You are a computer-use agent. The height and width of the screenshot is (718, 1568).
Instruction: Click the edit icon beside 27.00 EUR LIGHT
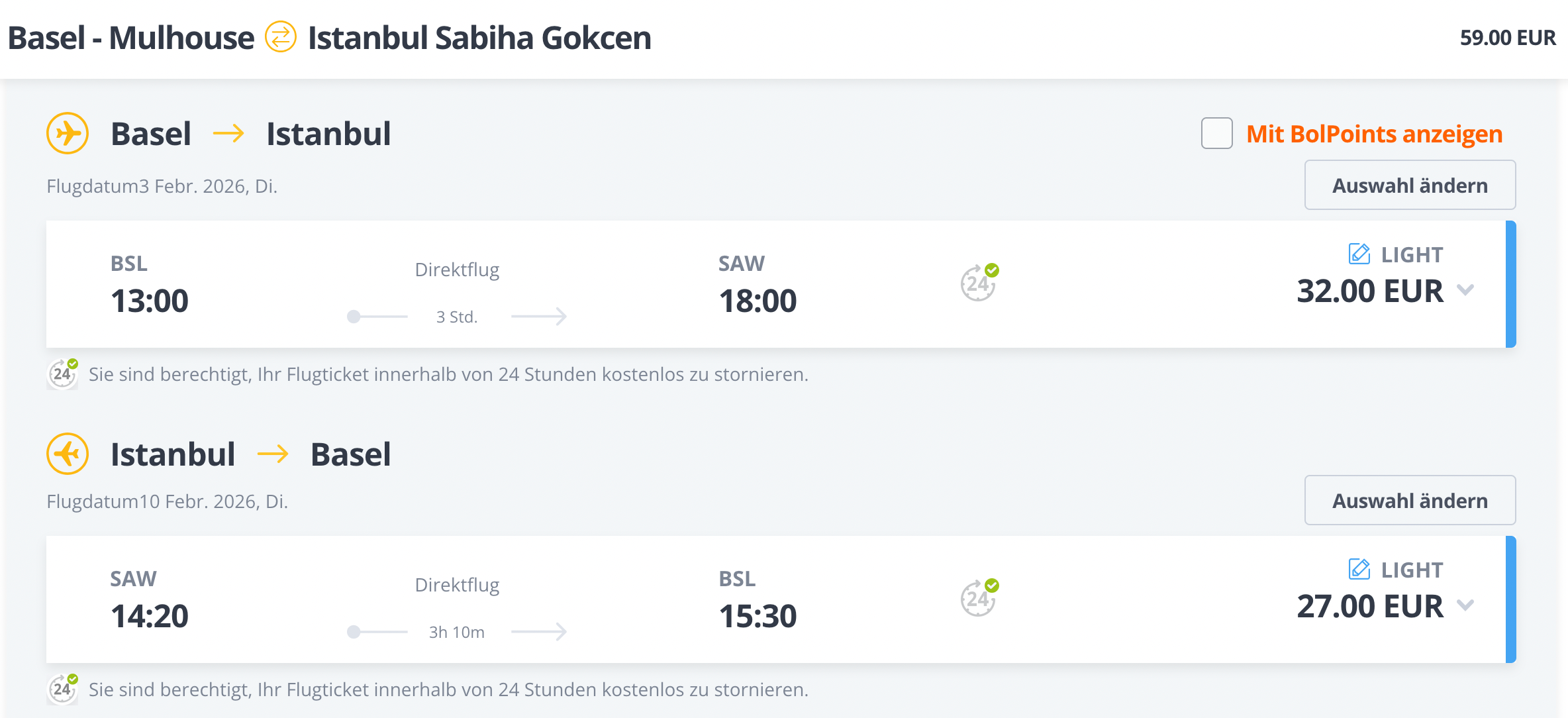(1359, 569)
